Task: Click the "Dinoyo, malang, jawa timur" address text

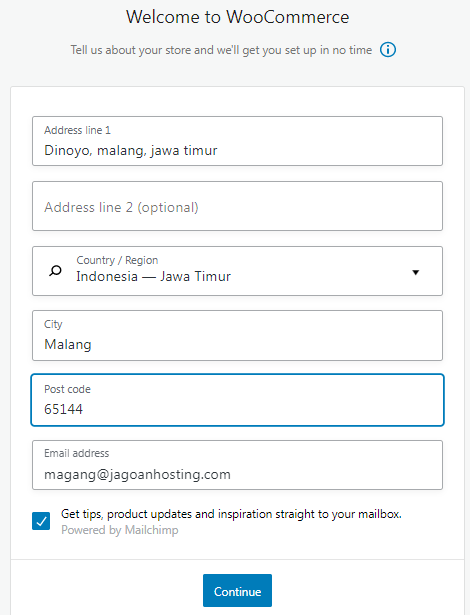Action: coord(131,151)
